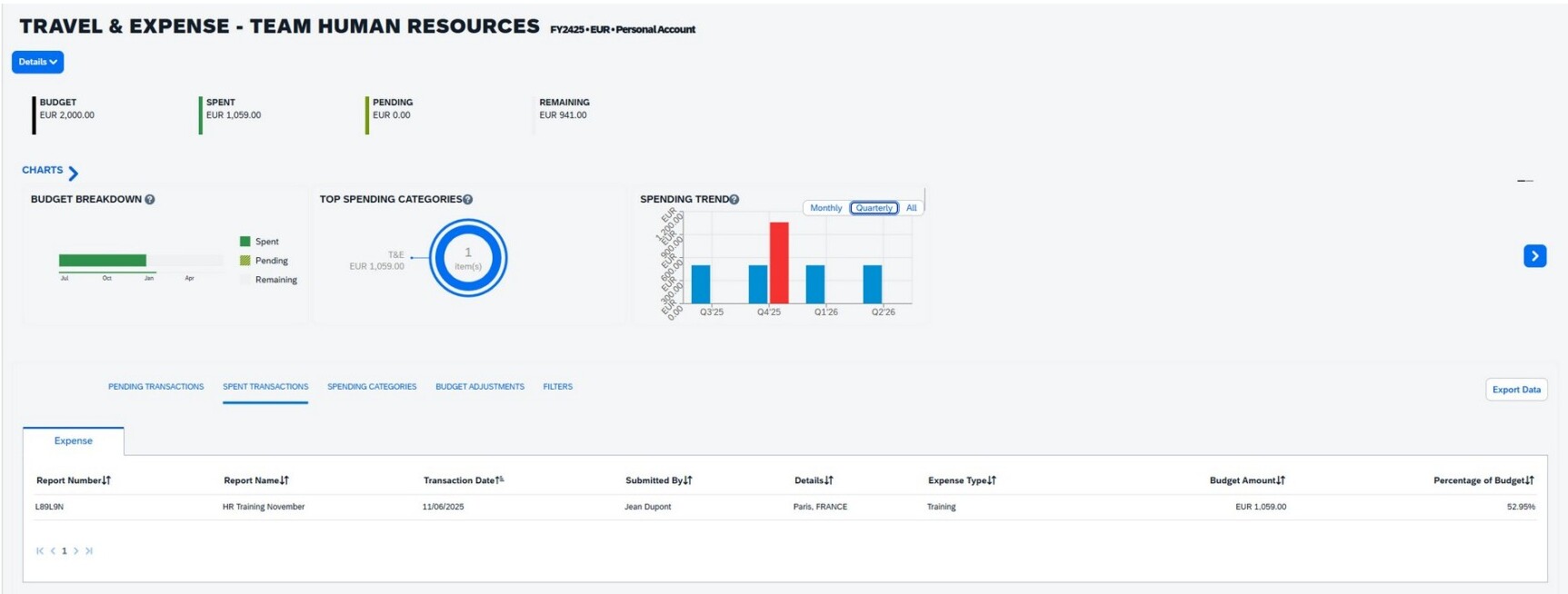This screenshot has height=594, width=1568.
Task: Click the Pending legend striped swatch
Action: point(245,261)
